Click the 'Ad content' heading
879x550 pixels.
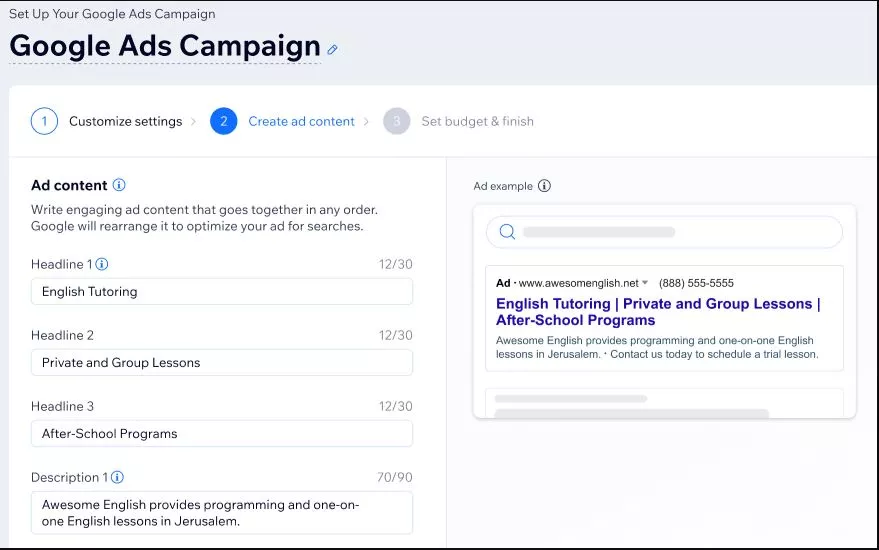pos(69,186)
